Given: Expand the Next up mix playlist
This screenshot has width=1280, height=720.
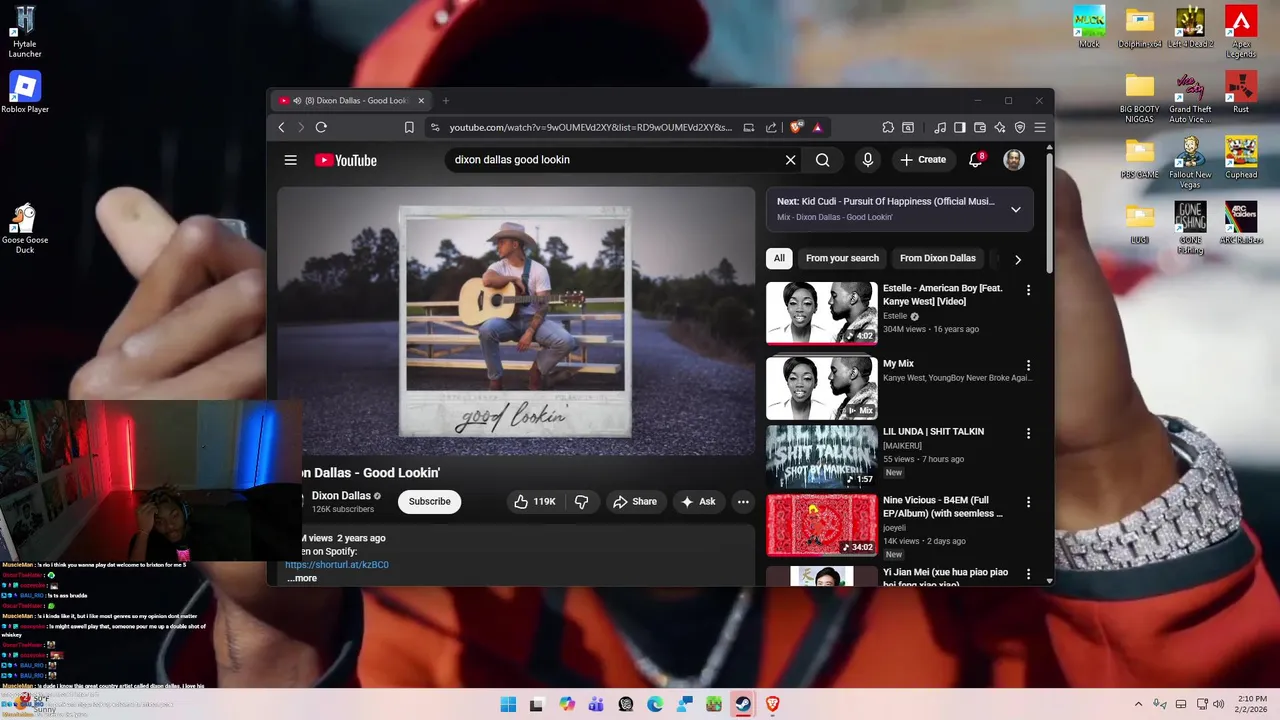Looking at the screenshot, I should [x=1015, y=209].
